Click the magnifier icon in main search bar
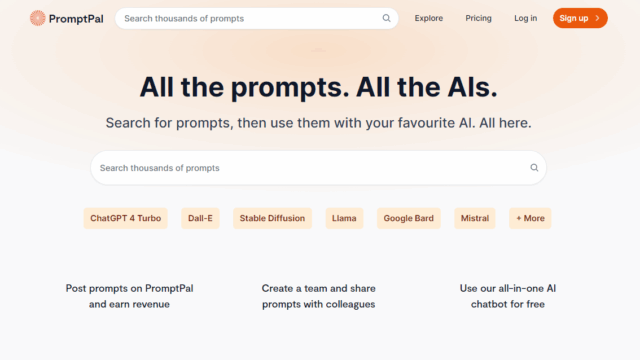640x360 pixels. (x=534, y=168)
